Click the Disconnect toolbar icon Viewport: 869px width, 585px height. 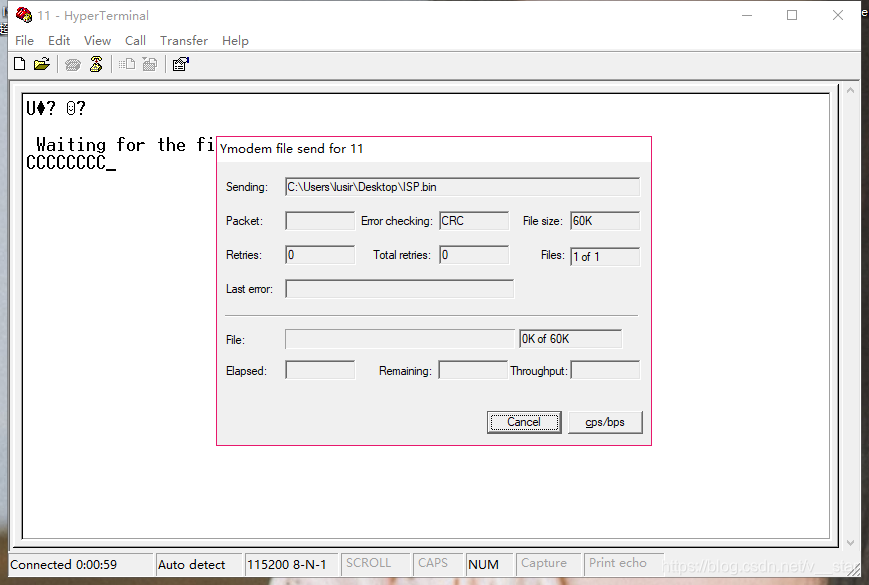(x=96, y=64)
